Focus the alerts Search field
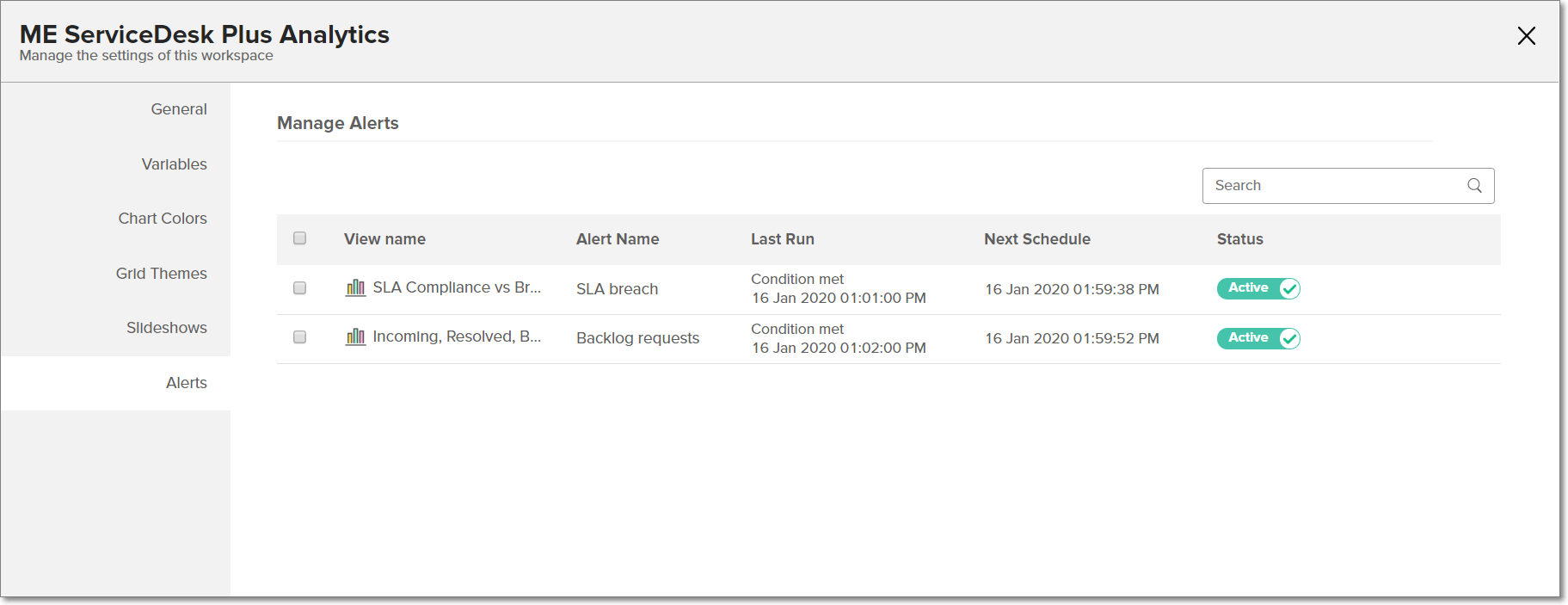This screenshot has height=605, width=1568. point(1335,186)
